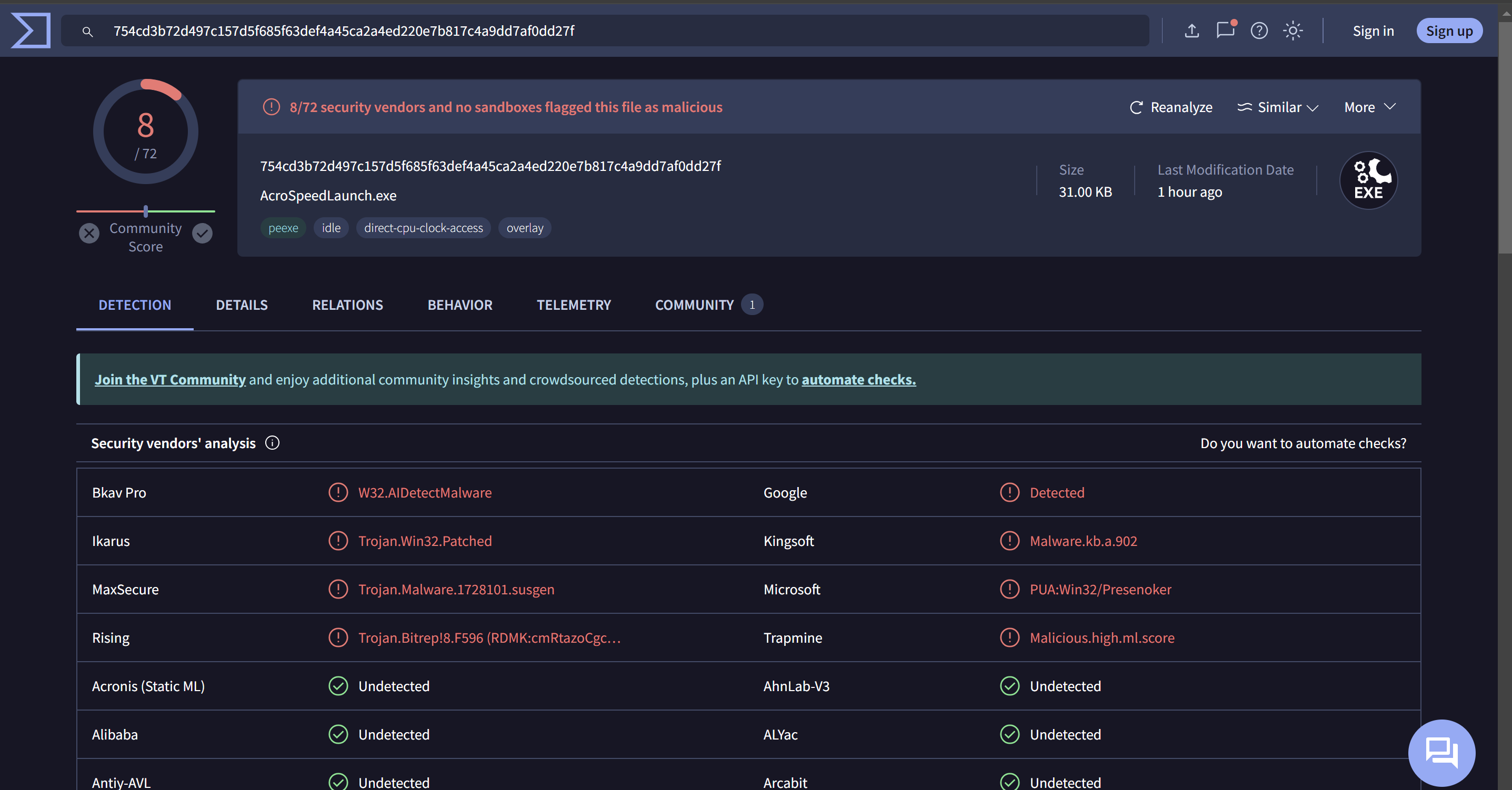Open the floating chat bubble button

coord(1441,753)
